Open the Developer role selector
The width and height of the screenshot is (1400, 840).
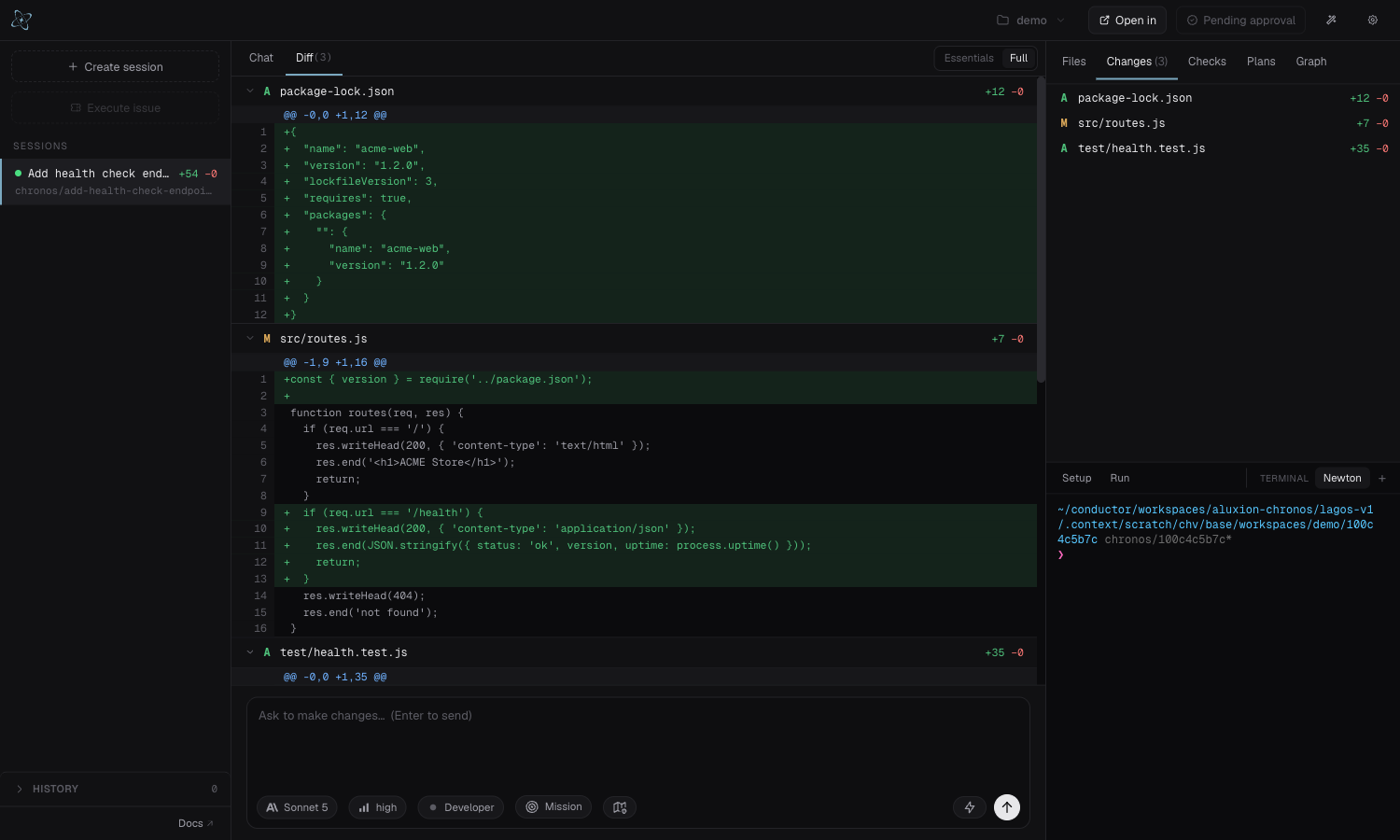[461, 807]
